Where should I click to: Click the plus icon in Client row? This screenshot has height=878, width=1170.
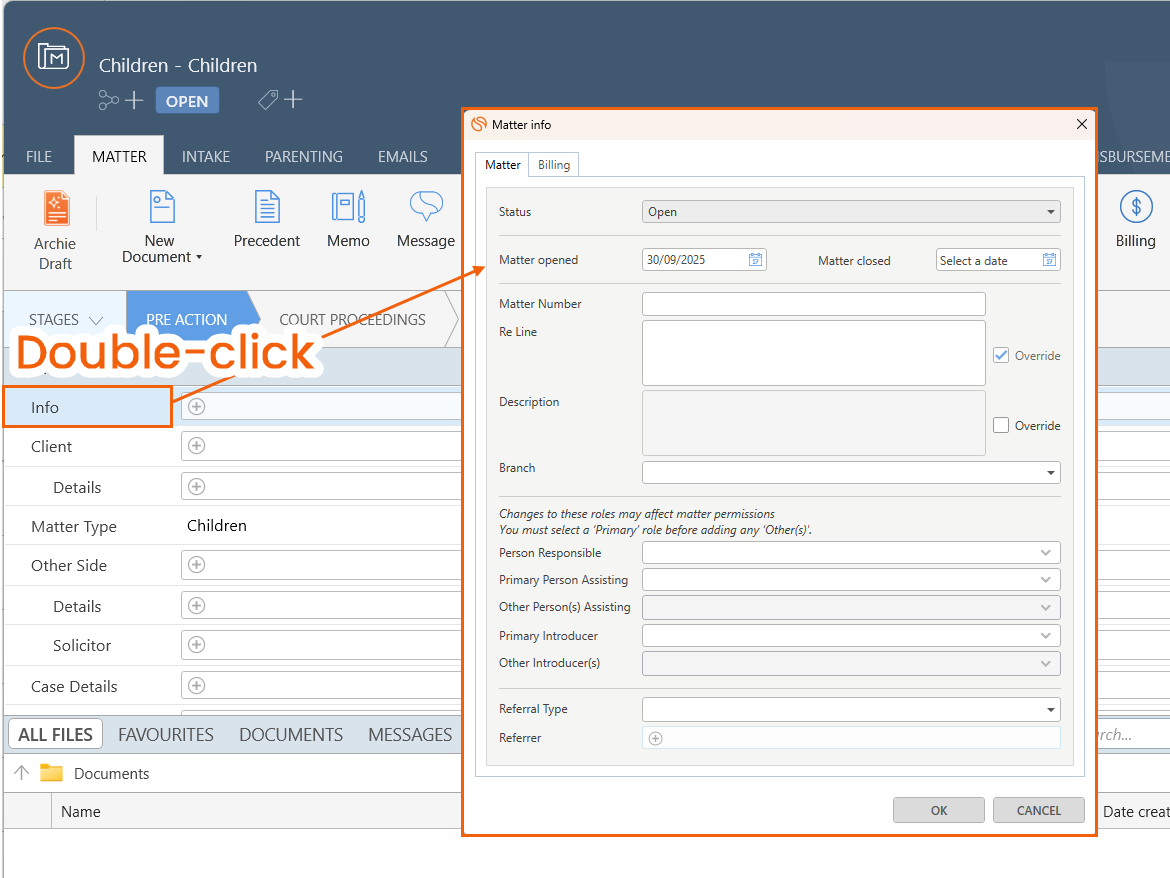(197, 446)
